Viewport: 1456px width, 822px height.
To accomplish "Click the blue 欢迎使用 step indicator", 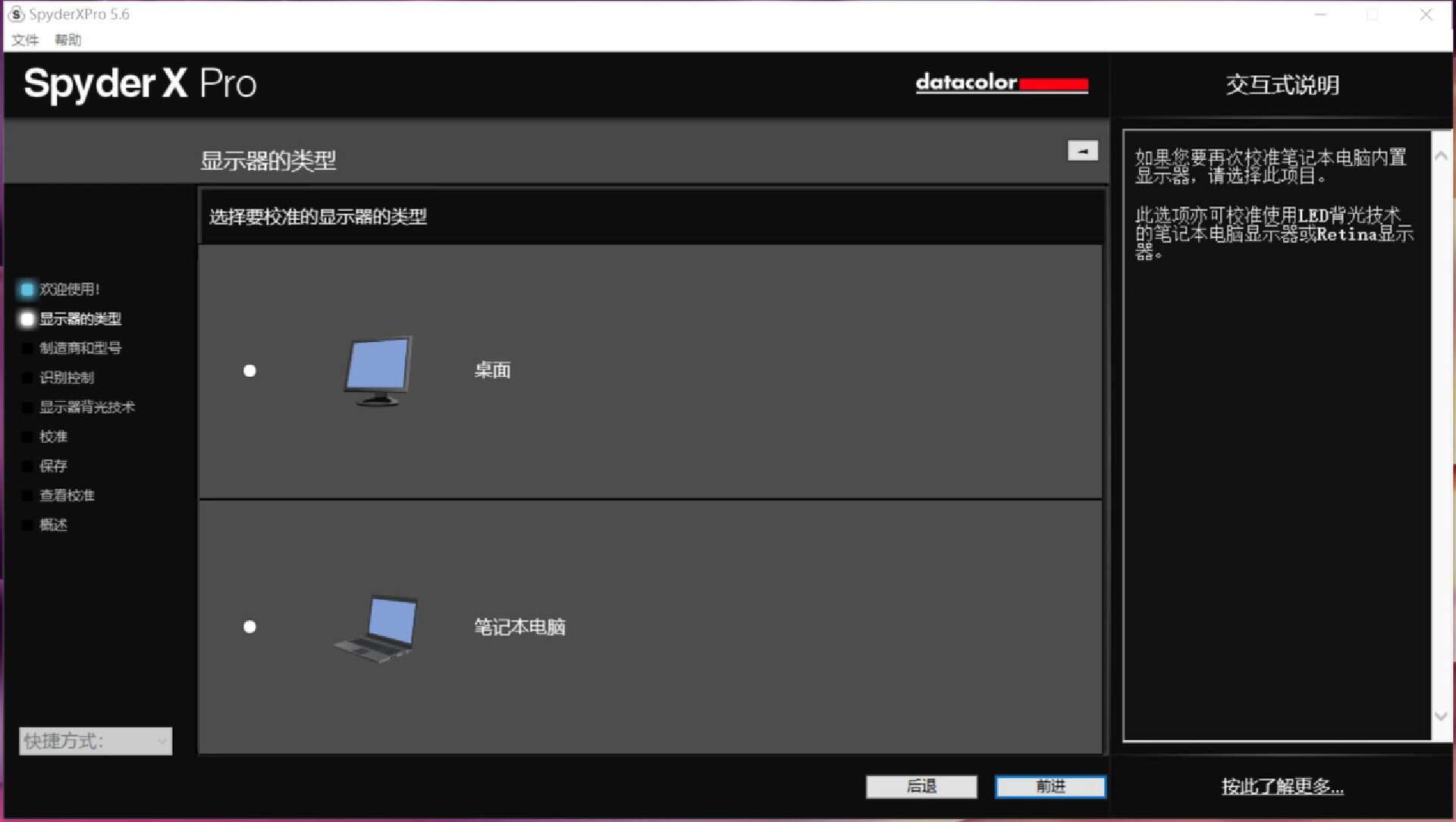I will point(27,290).
